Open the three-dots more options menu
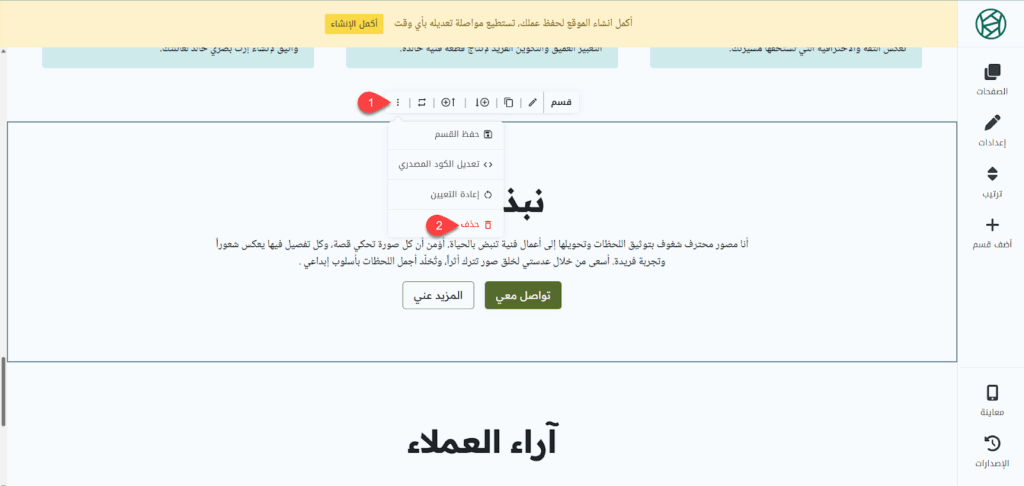The height and width of the screenshot is (486, 1024). coord(398,102)
